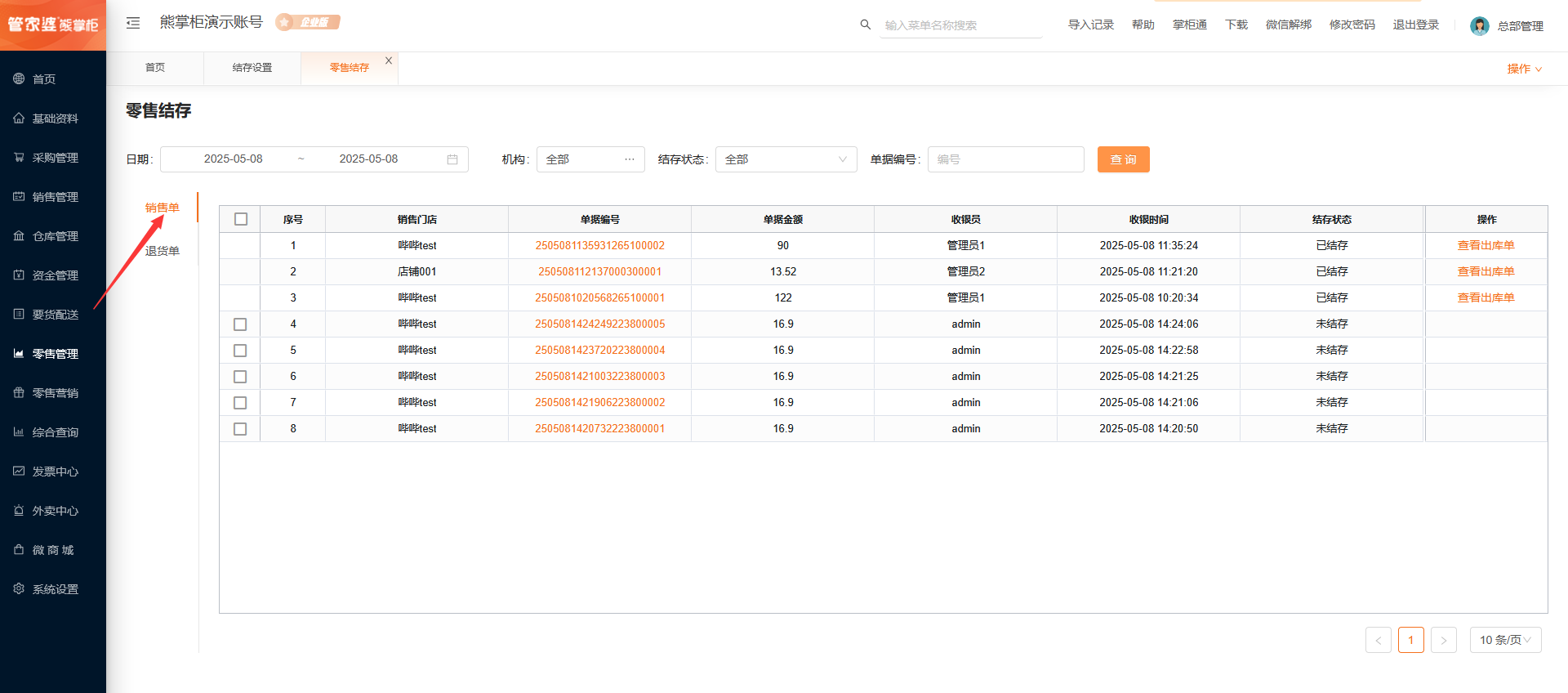
Task: Select the 退货单 side tab
Action: (x=162, y=251)
